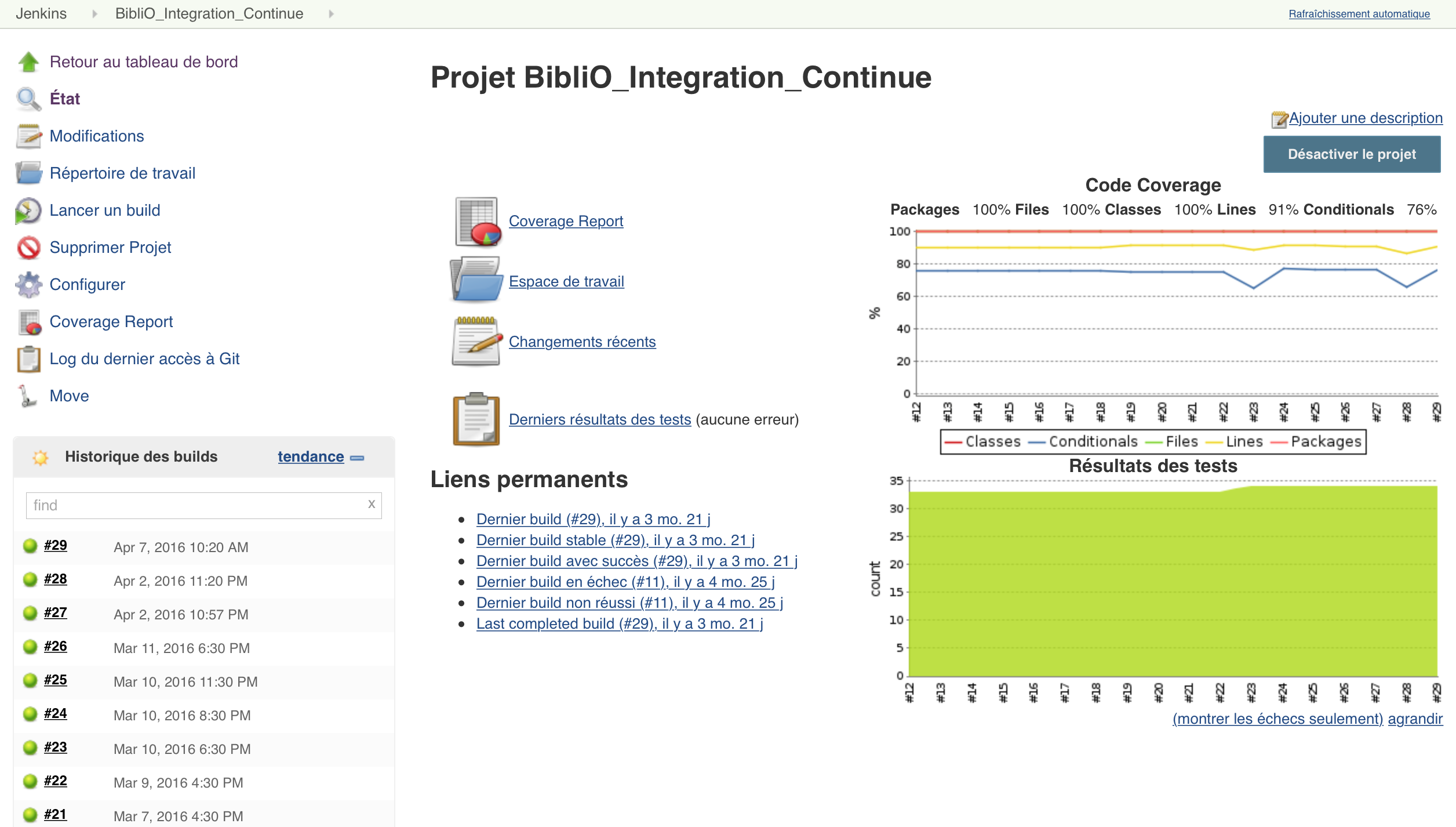Click the green status ball for build #28
The height and width of the screenshot is (827, 1456).
(30, 579)
